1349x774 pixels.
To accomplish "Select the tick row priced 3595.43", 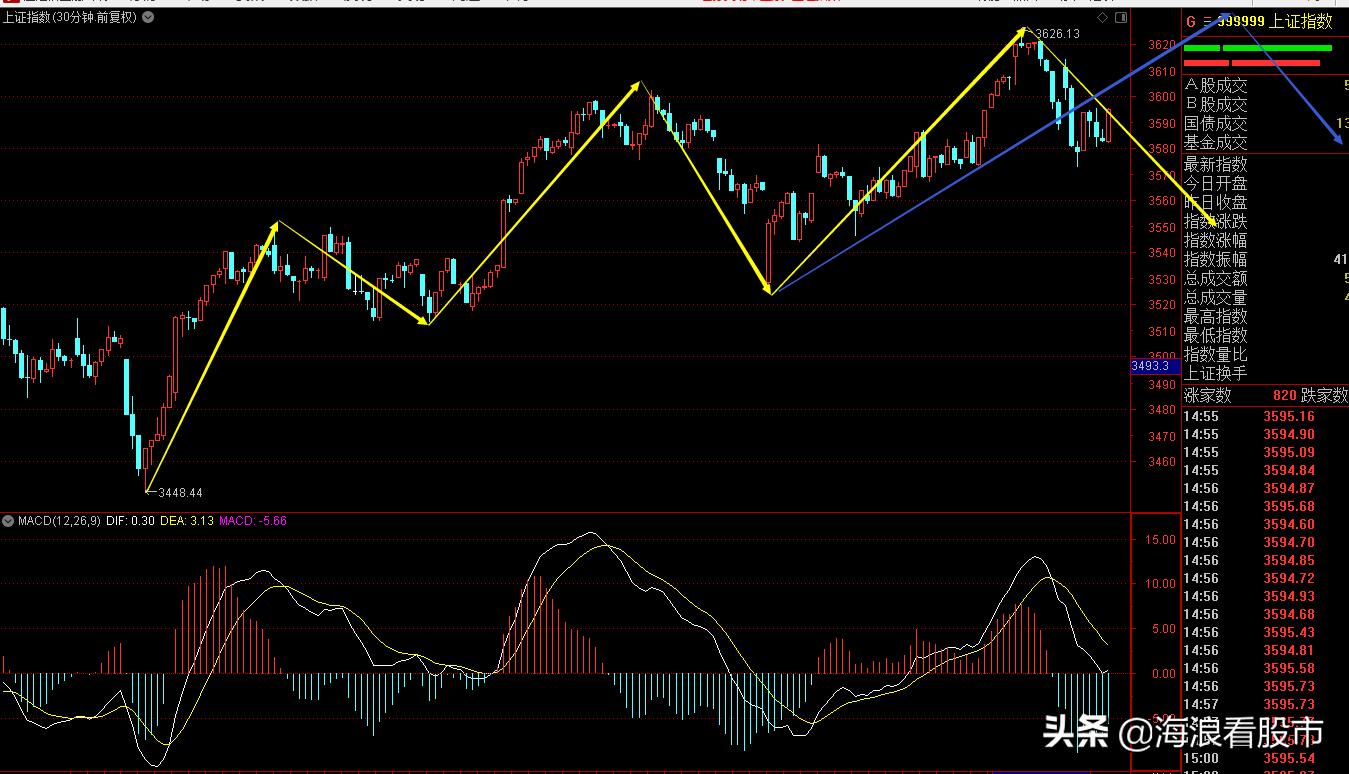I will click(1266, 632).
